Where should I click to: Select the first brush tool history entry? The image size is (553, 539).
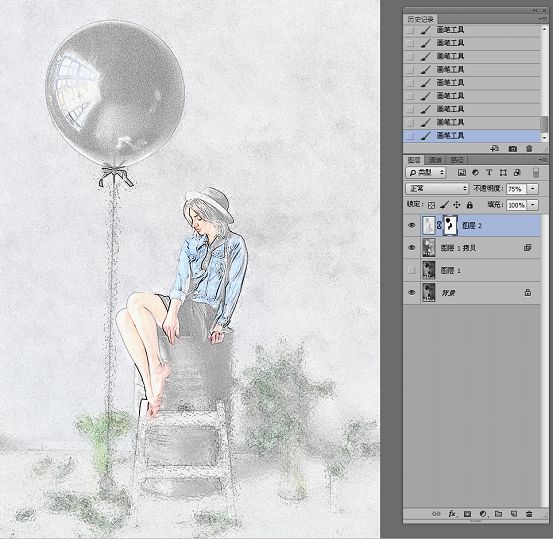click(472, 30)
